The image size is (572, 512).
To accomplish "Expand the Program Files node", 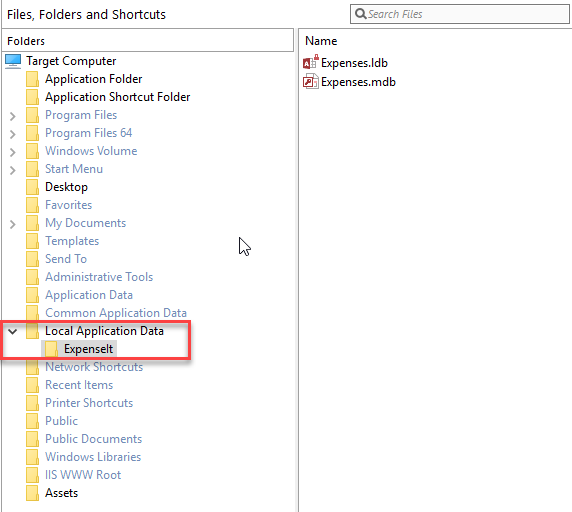I will click(x=13, y=116).
